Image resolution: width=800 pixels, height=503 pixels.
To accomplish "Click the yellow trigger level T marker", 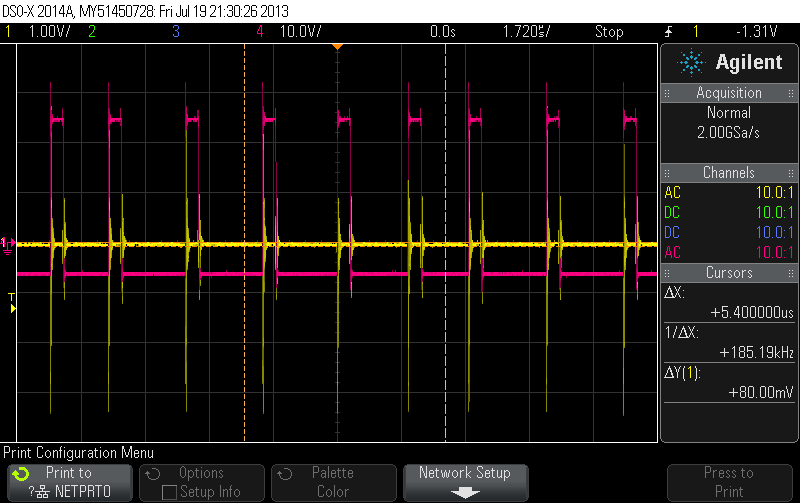I will click(x=12, y=303).
